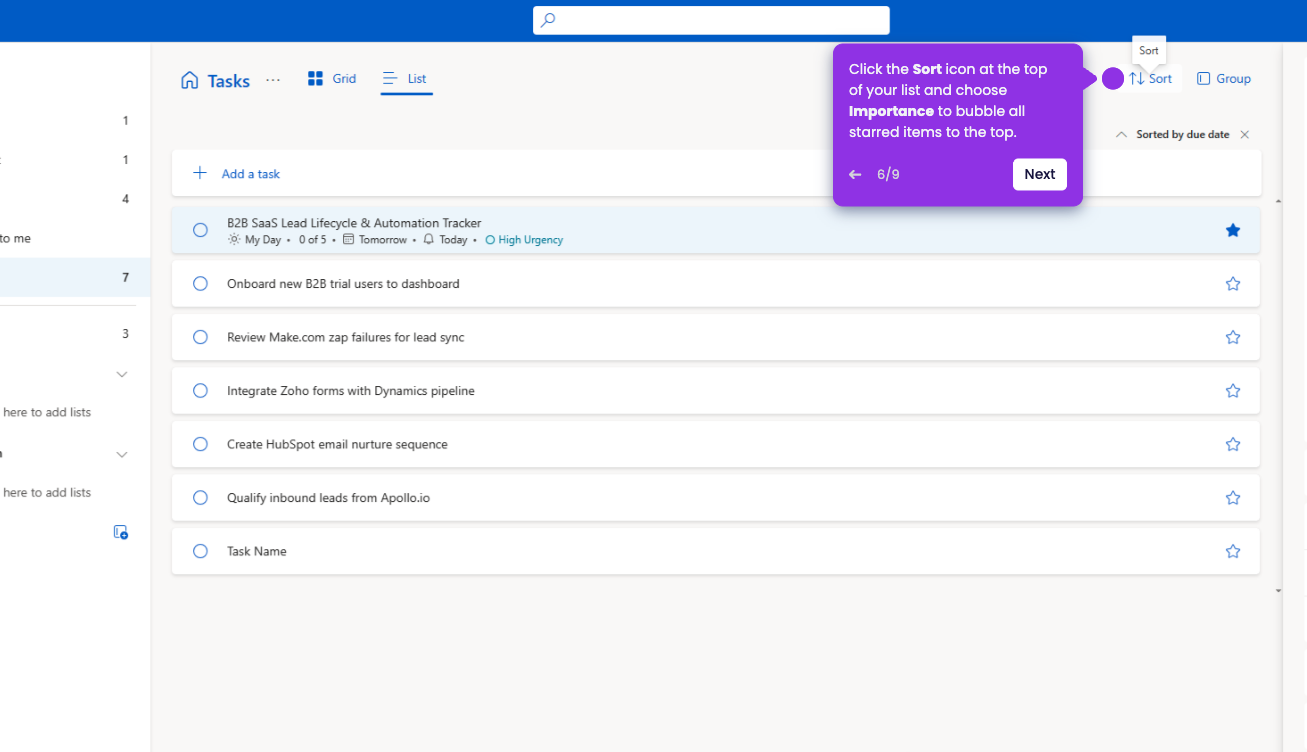Star the Task Name item
This screenshot has width=1307, height=752.
pyautogui.click(x=1233, y=551)
